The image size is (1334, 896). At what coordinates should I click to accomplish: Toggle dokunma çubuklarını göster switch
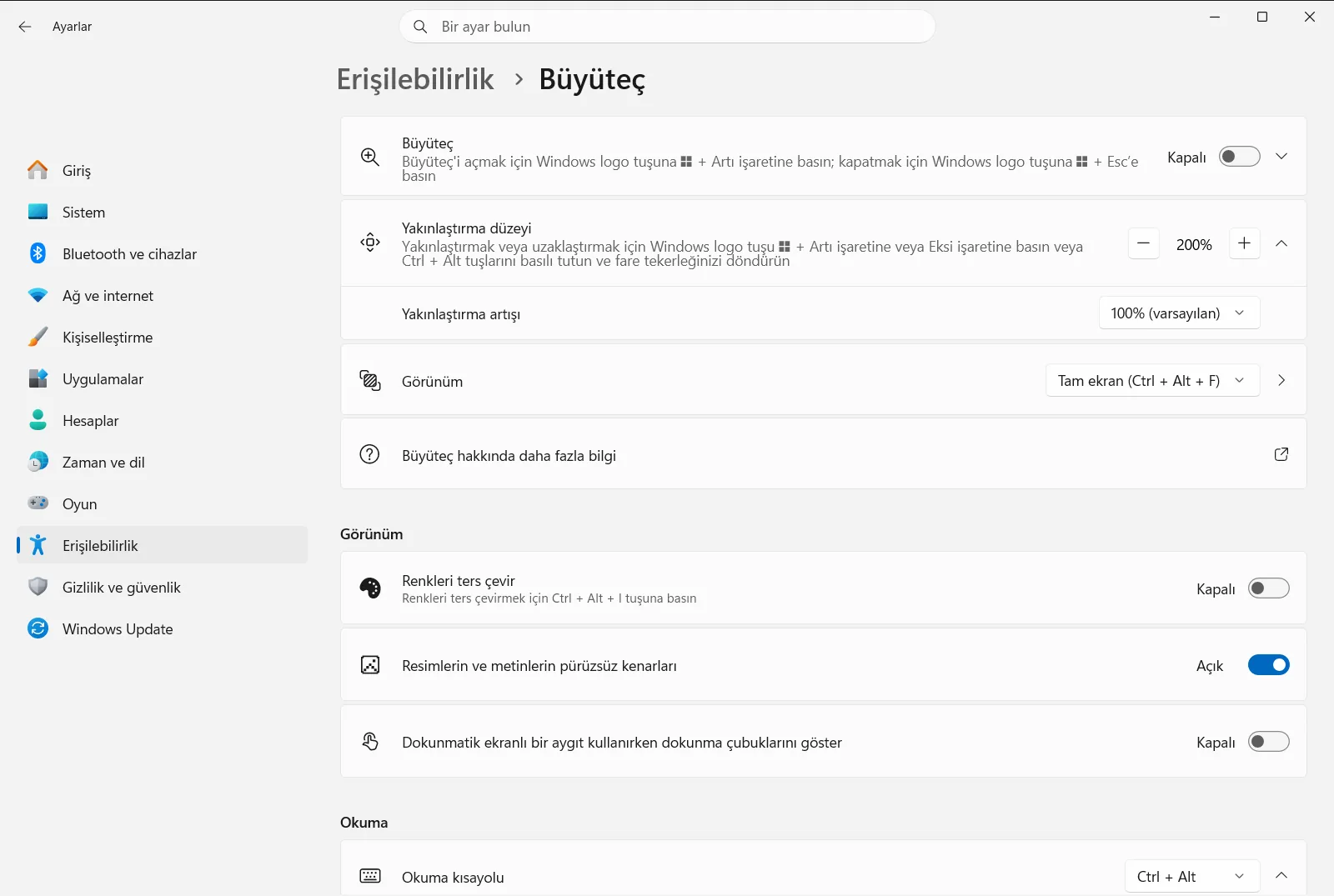click(x=1268, y=742)
